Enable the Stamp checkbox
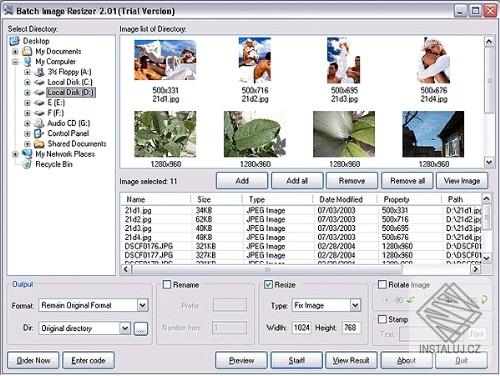Image resolution: width=500 pixels, height=376 pixels. pyautogui.click(x=382, y=319)
